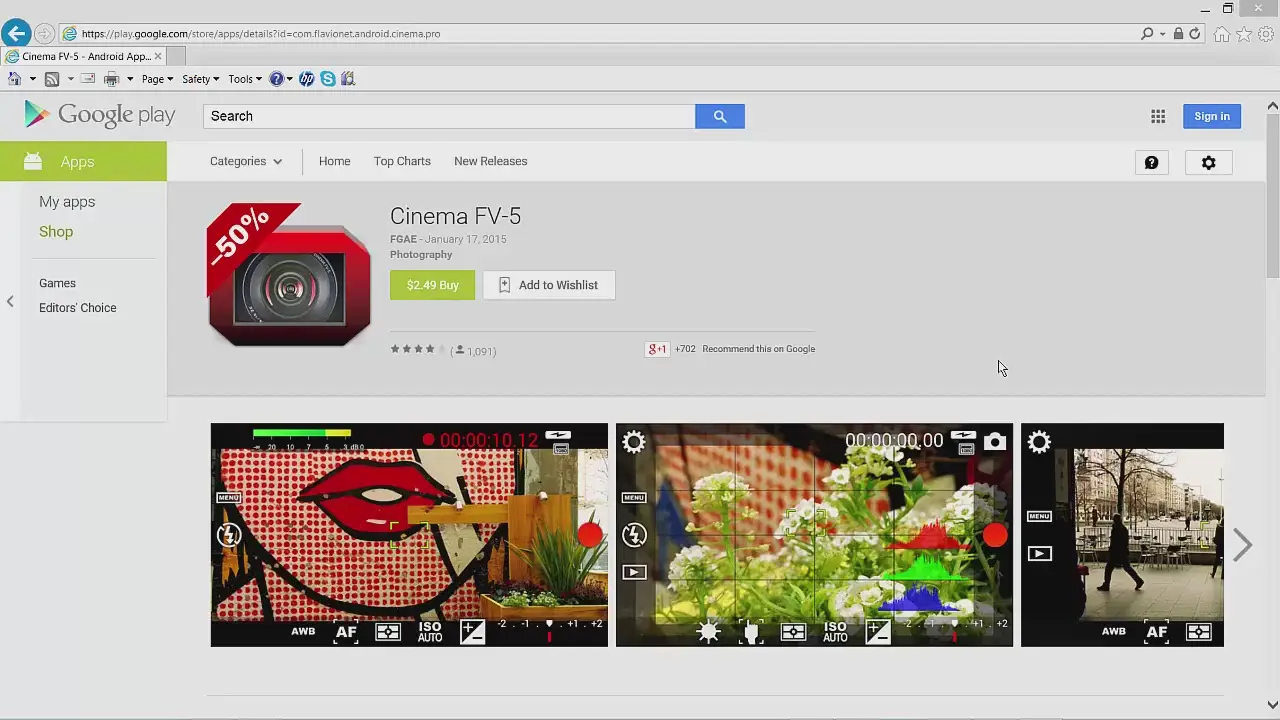Open the help question mark icon
This screenshot has width=1280, height=720.
[1152, 163]
